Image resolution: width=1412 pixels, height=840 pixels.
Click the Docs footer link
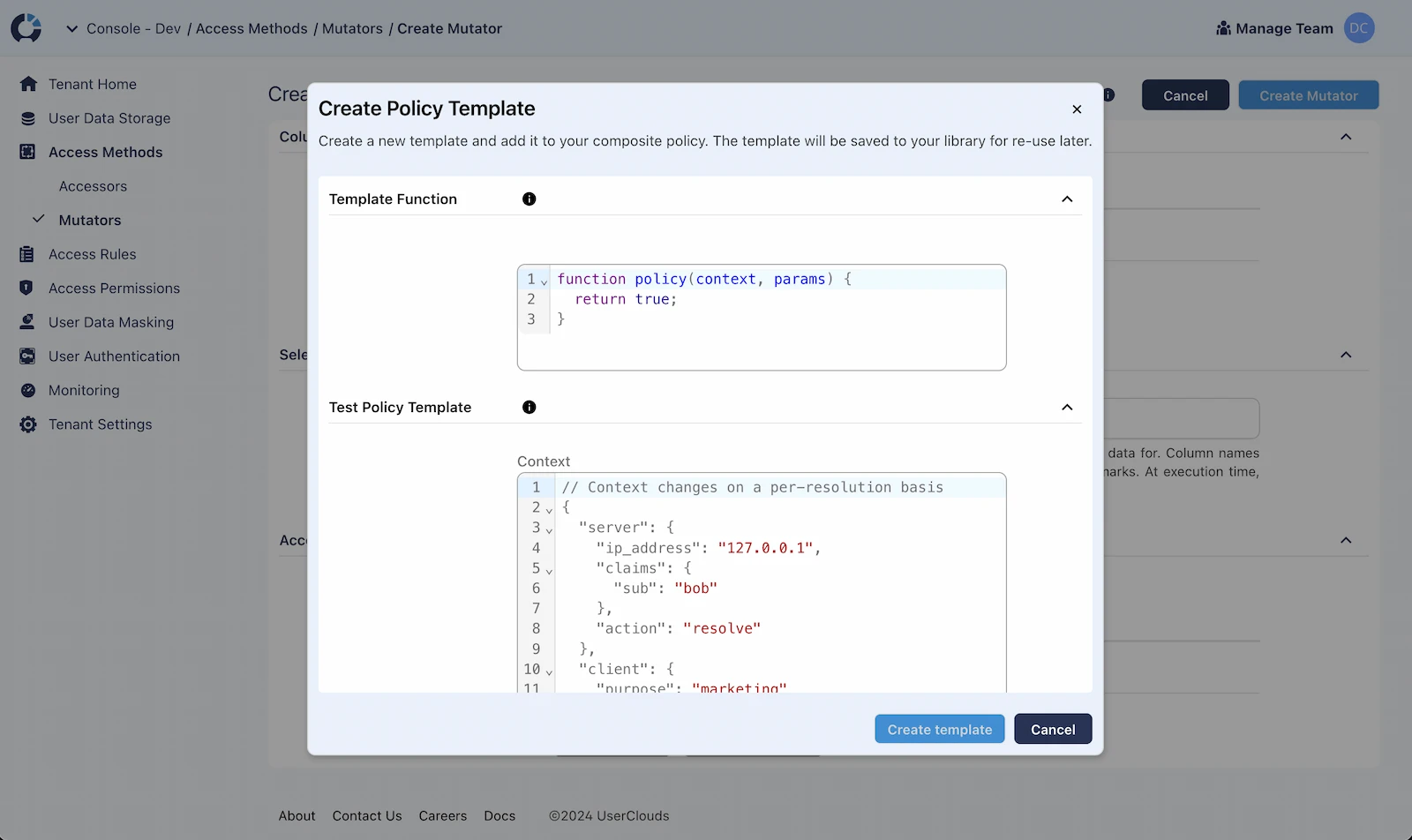click(x=499, y=816)
